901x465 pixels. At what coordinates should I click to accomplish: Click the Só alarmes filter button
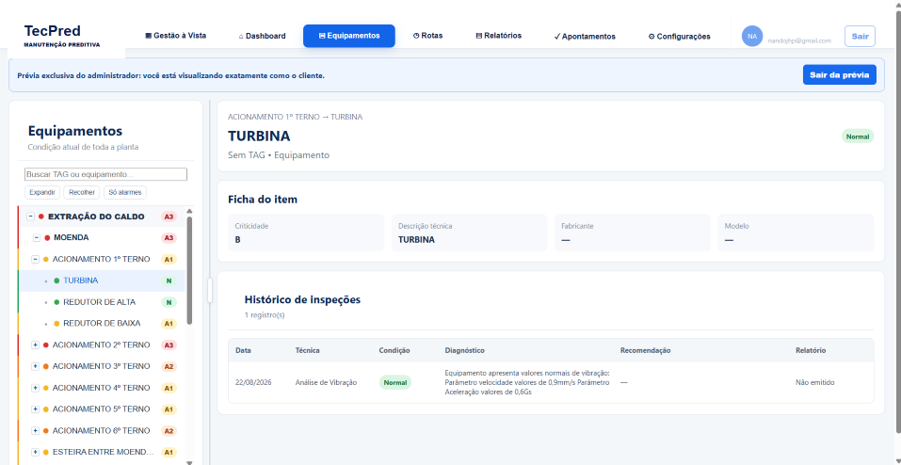click(125, 193)
